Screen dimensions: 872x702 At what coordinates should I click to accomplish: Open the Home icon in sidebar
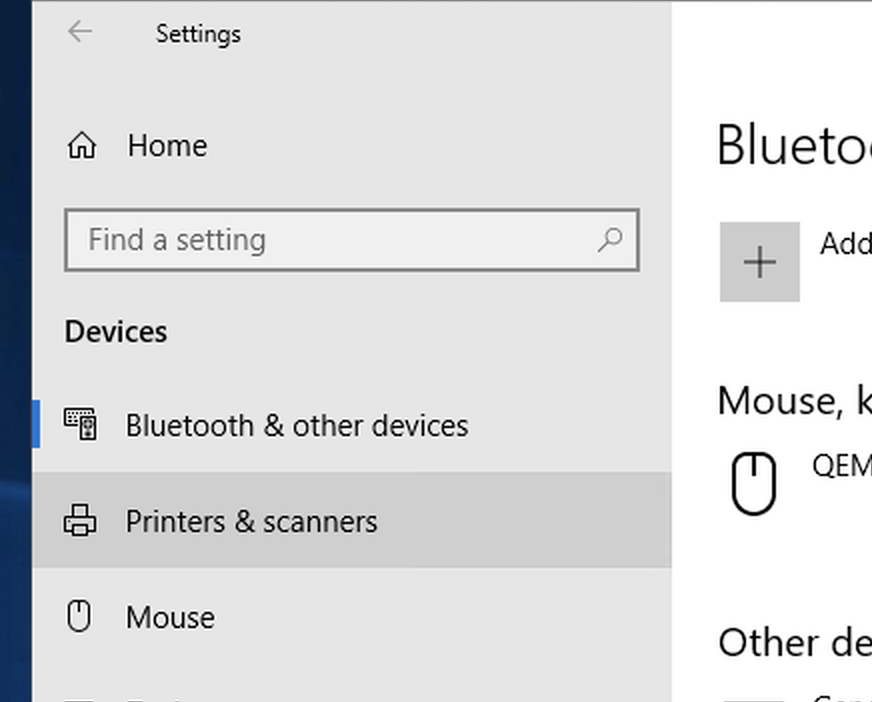[82, 146]
